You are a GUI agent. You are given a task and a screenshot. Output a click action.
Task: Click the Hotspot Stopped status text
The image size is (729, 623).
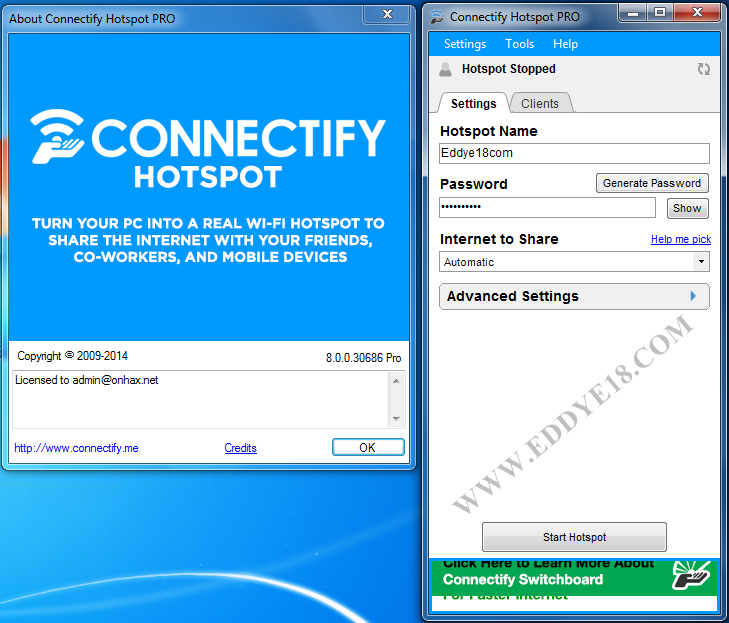coord(509,69)
